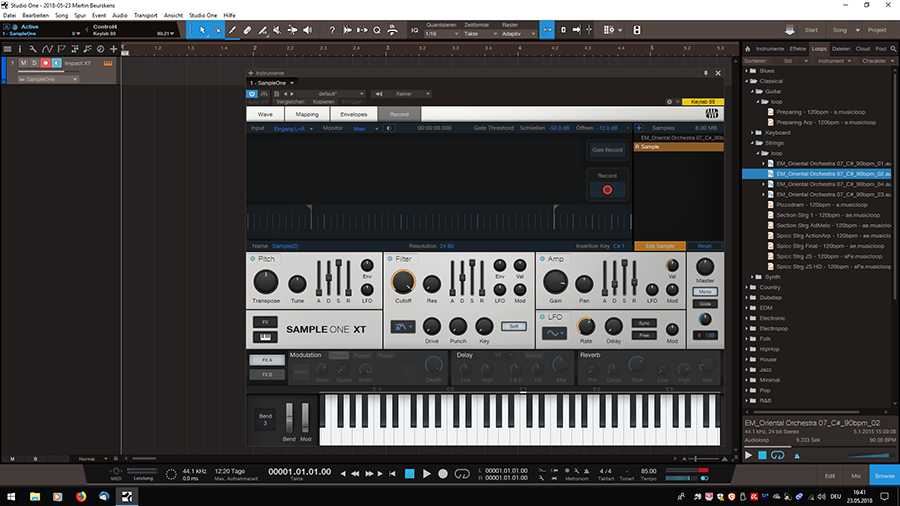
Task: Click the add sample plus icon
Action: tap(639, 128)
